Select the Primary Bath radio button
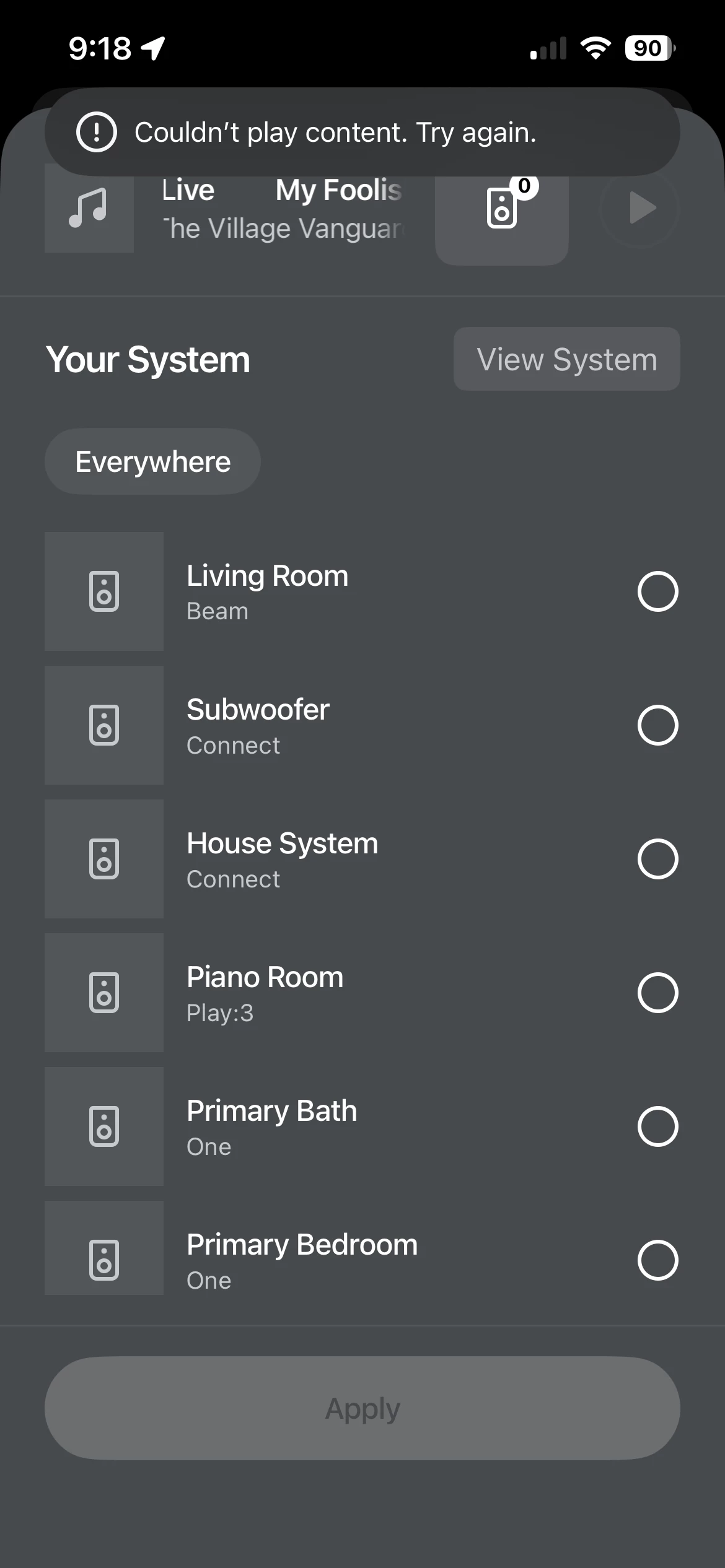Viewport: 725px width, 1568px height. [657, 1126]
